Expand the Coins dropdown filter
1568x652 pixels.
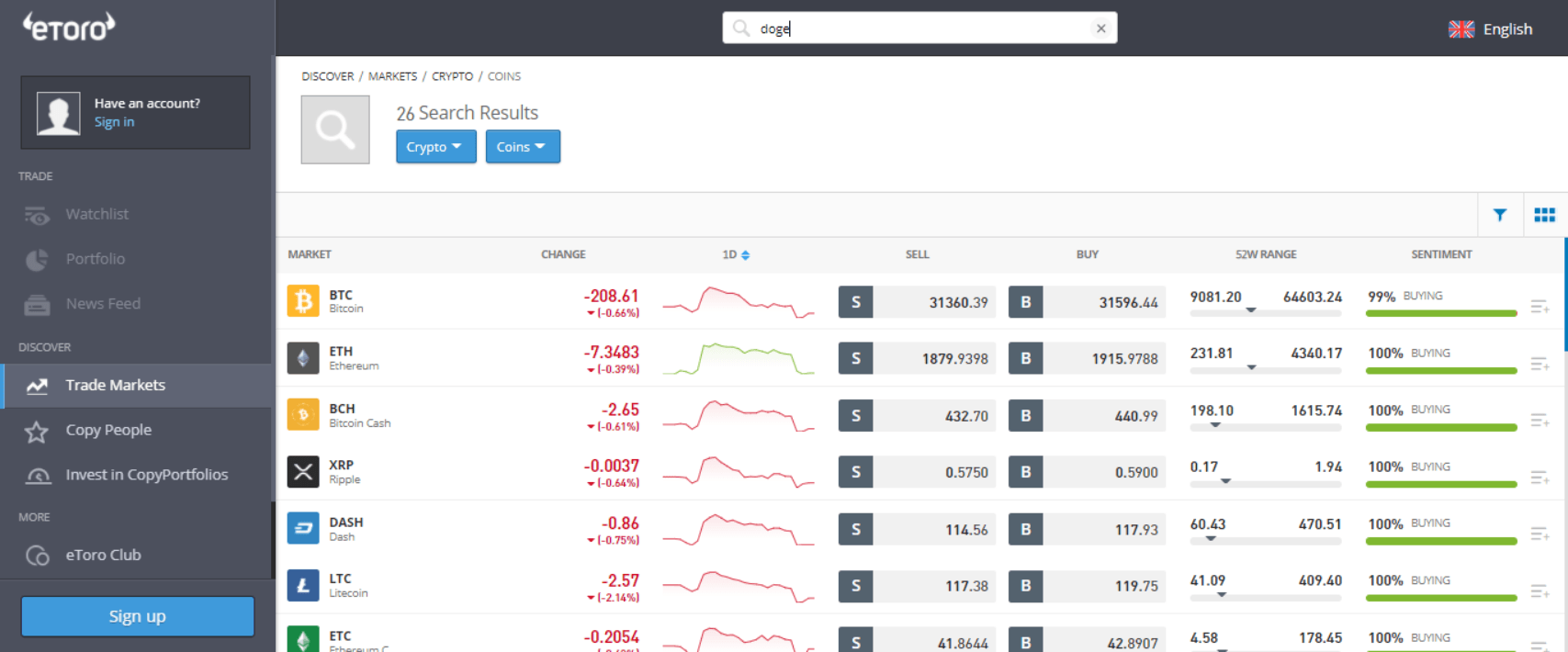pos(522,147)
